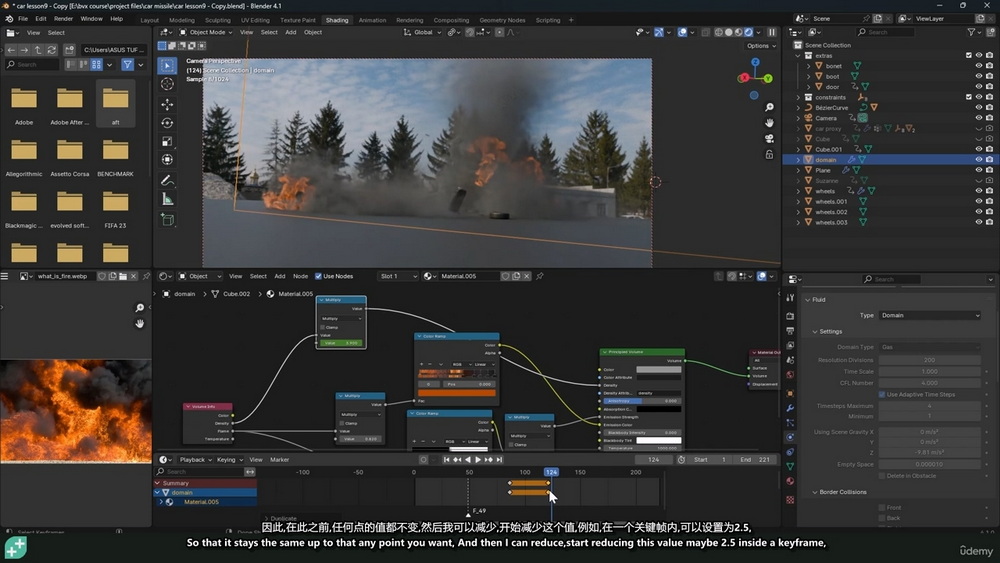The width and height of the screenshot is (1000, 563).
Task: Open the Output properties tab
Action: tap(790, 331)
